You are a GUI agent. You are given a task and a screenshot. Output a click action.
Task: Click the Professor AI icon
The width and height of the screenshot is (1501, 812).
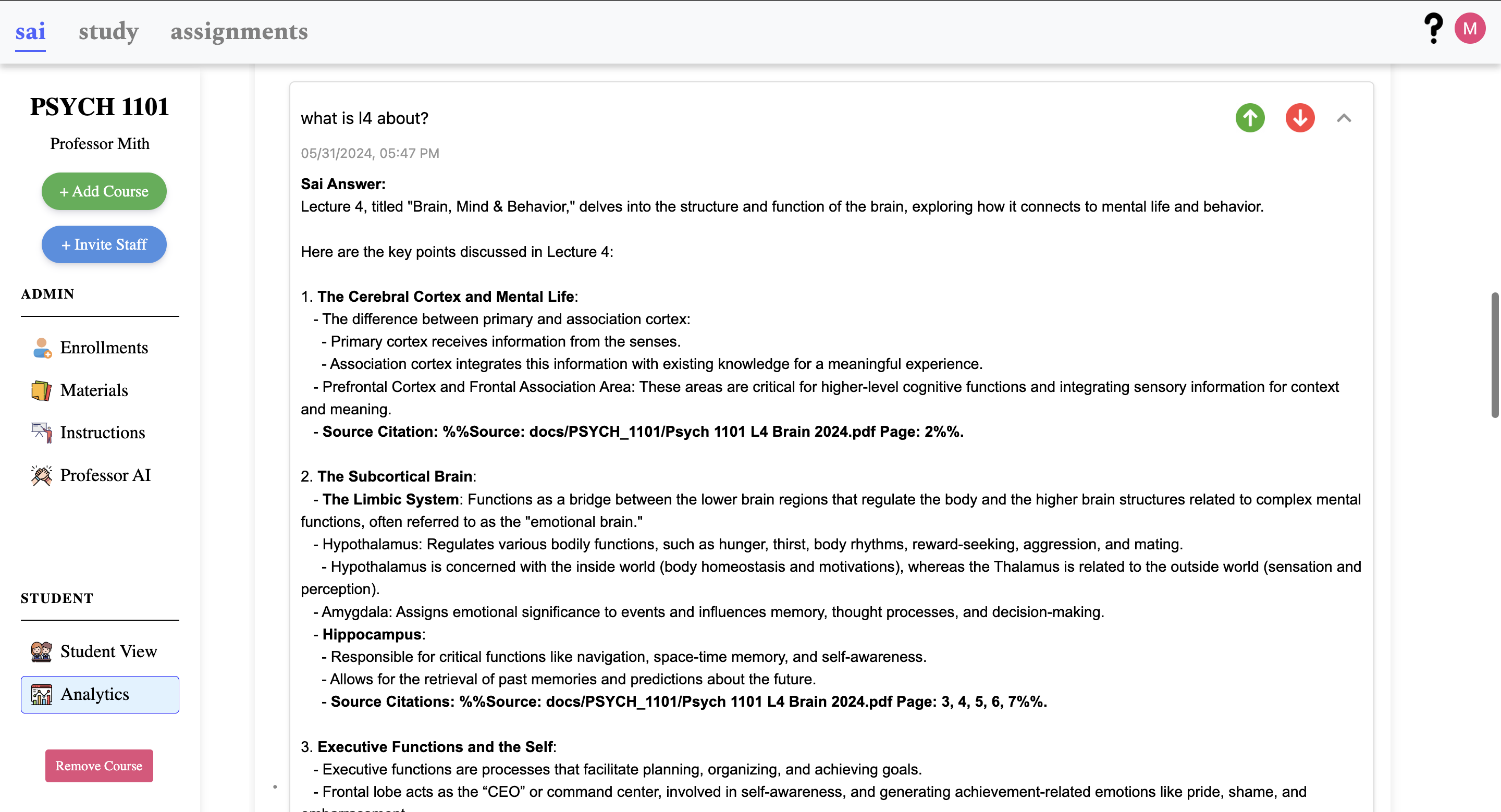(41, 475)
